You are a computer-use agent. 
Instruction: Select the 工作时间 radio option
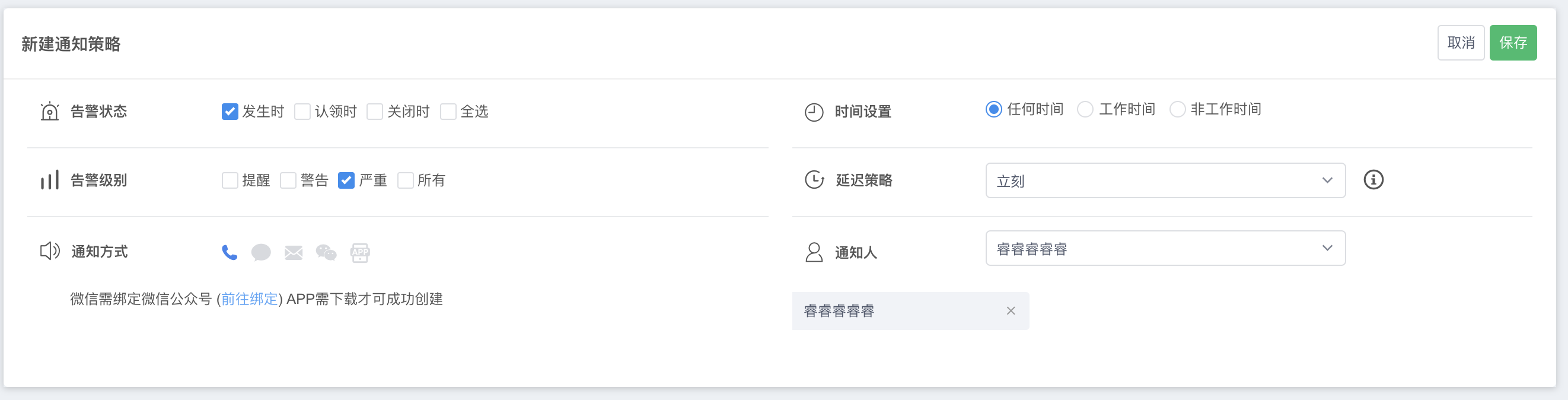coord(1085,109)
